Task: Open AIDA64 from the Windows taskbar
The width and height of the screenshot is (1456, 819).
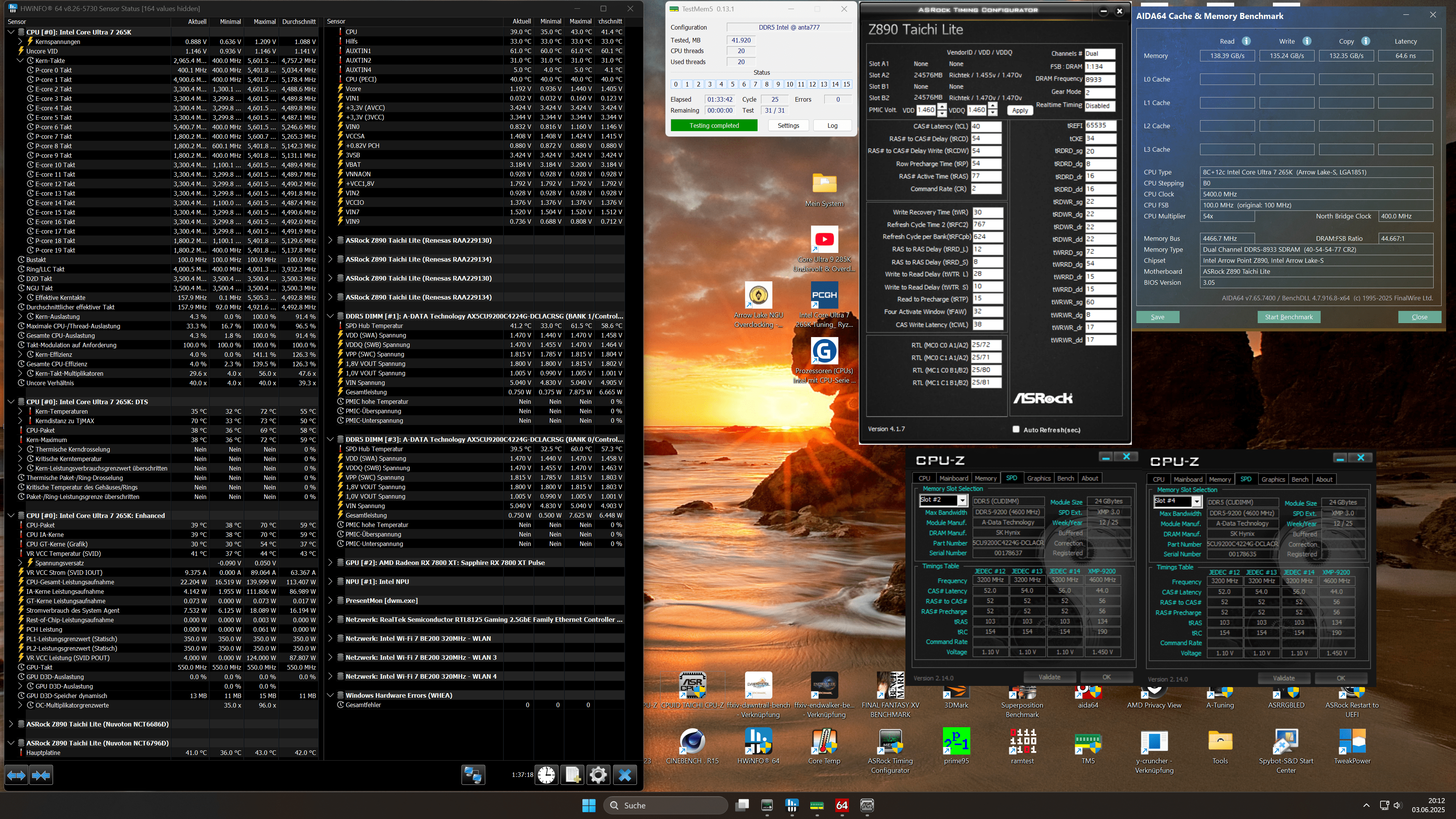Action: 842,805
